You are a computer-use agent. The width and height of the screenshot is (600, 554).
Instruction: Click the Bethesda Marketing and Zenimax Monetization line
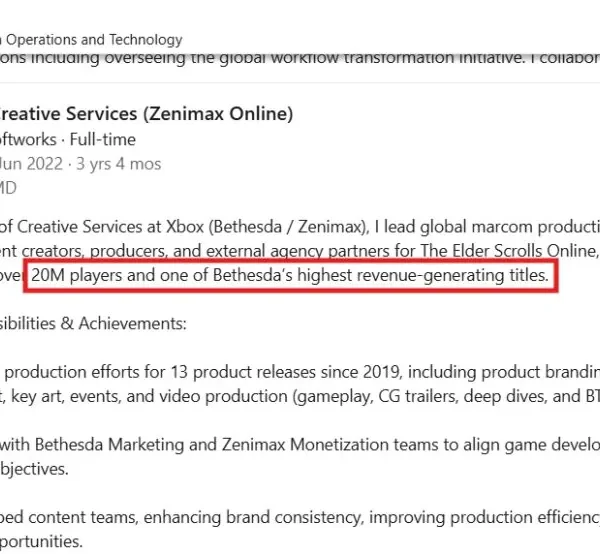pos(300,445)
